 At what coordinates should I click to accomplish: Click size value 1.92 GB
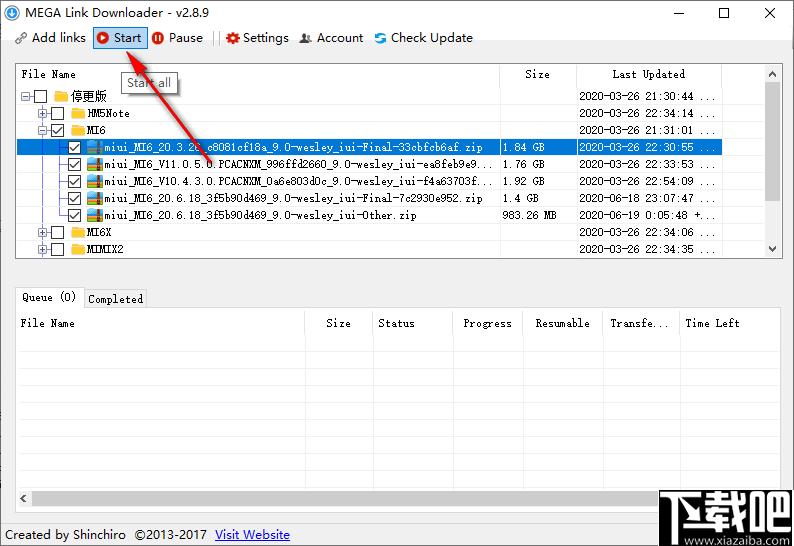[x=523, y=181]
